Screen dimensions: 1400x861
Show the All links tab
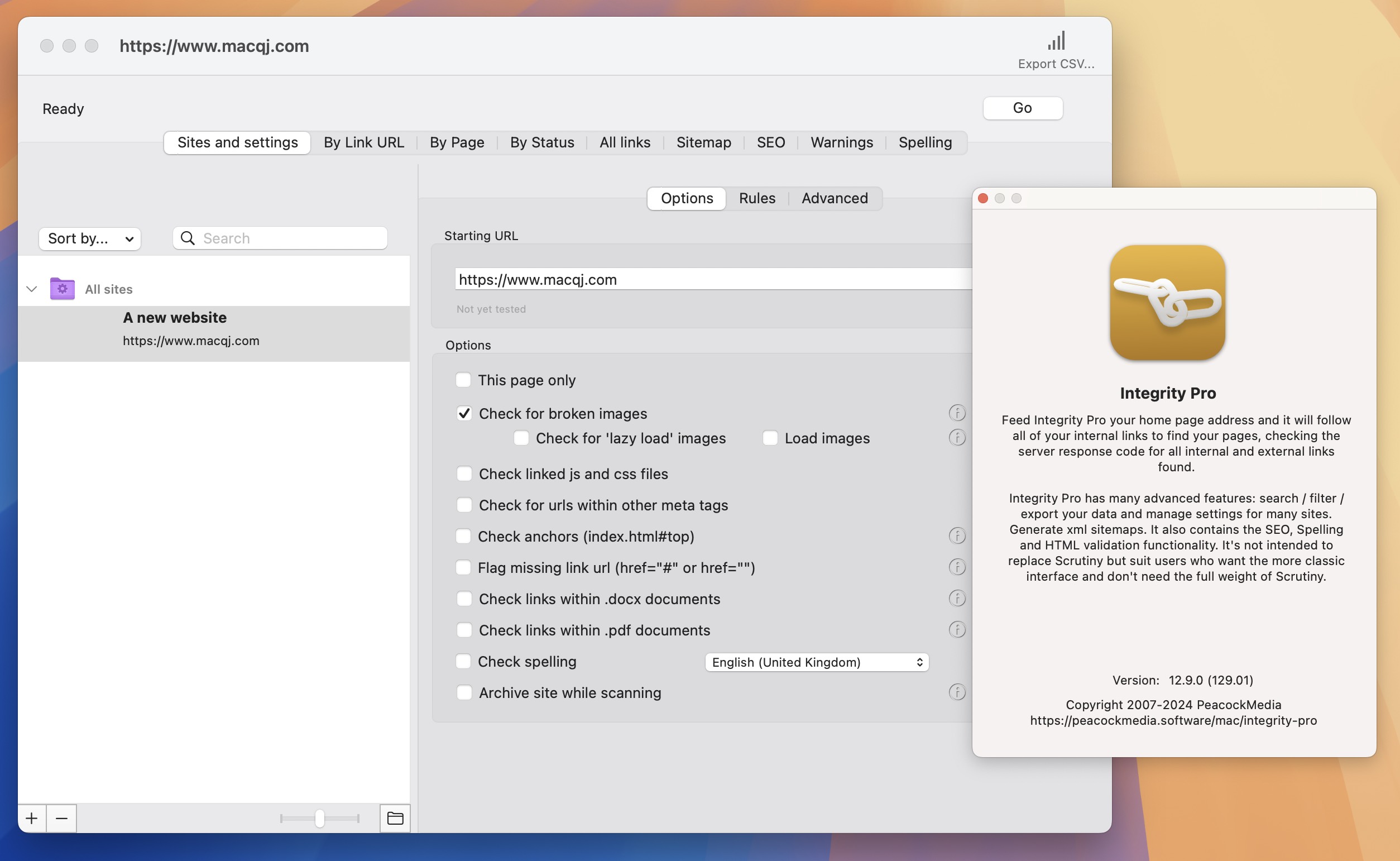[x=625, y=142]
